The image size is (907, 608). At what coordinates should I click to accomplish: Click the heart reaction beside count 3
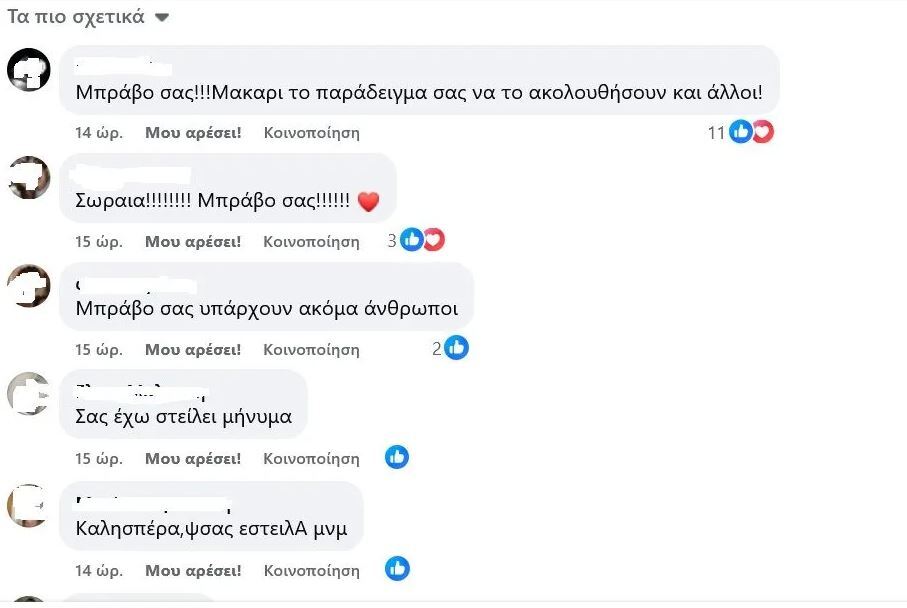point(434,239)
